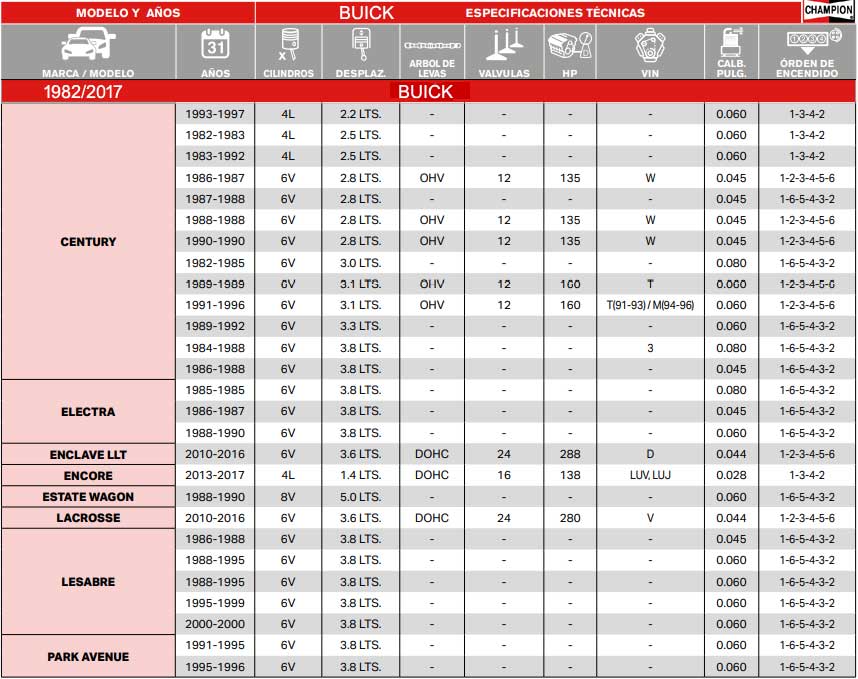Image resolution: width=858 pixels, height=679 pixels.
Task: Click the 2000-2000 years cell
Action: 215,624
